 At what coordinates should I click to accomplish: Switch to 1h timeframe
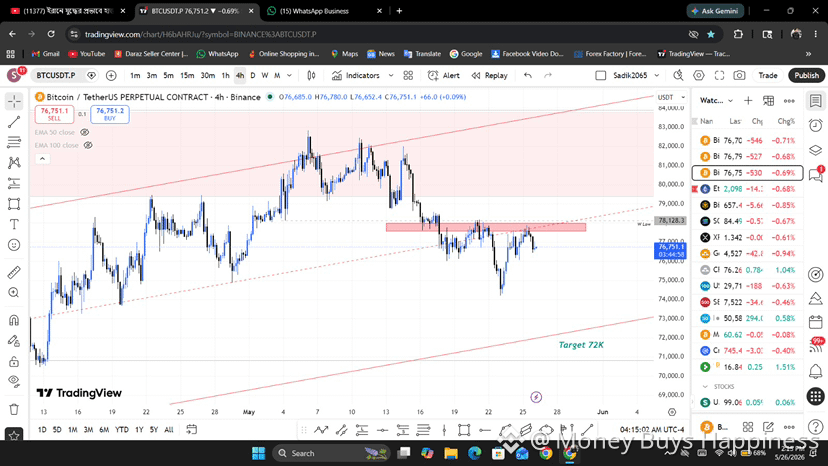coord(225,76)
